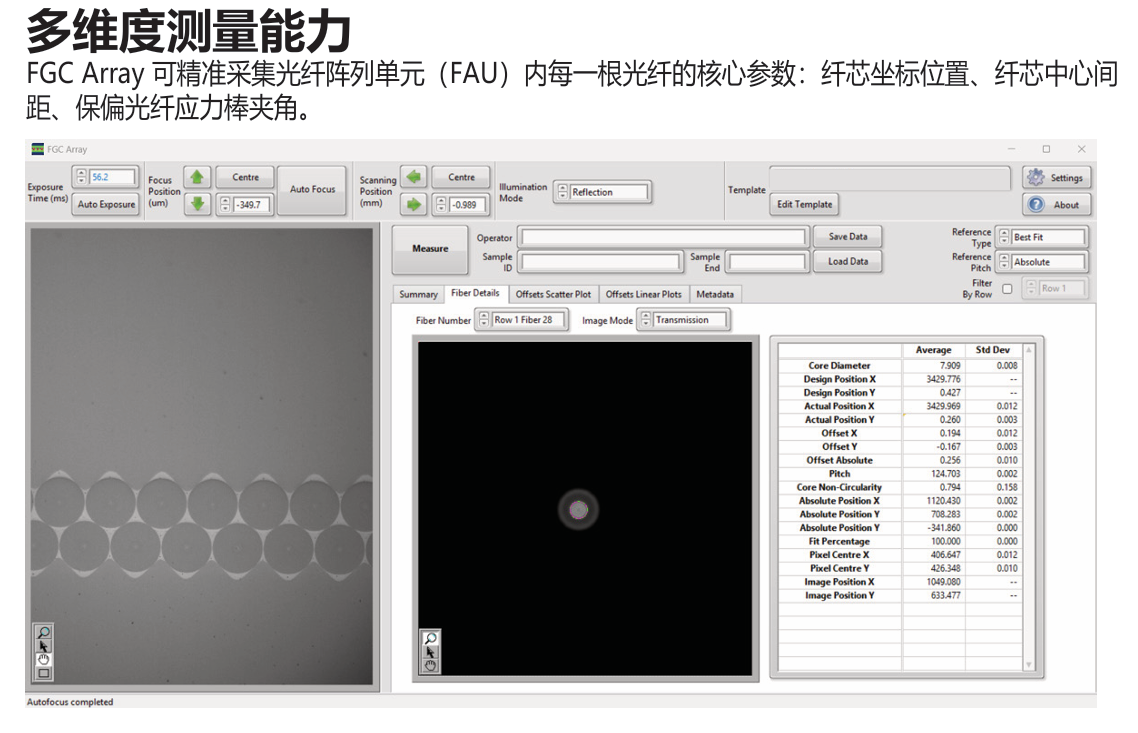The width and height of the screenshot is (1138, 733).
Task: Open the Fiber Number selector
Action: pos(523,320)
